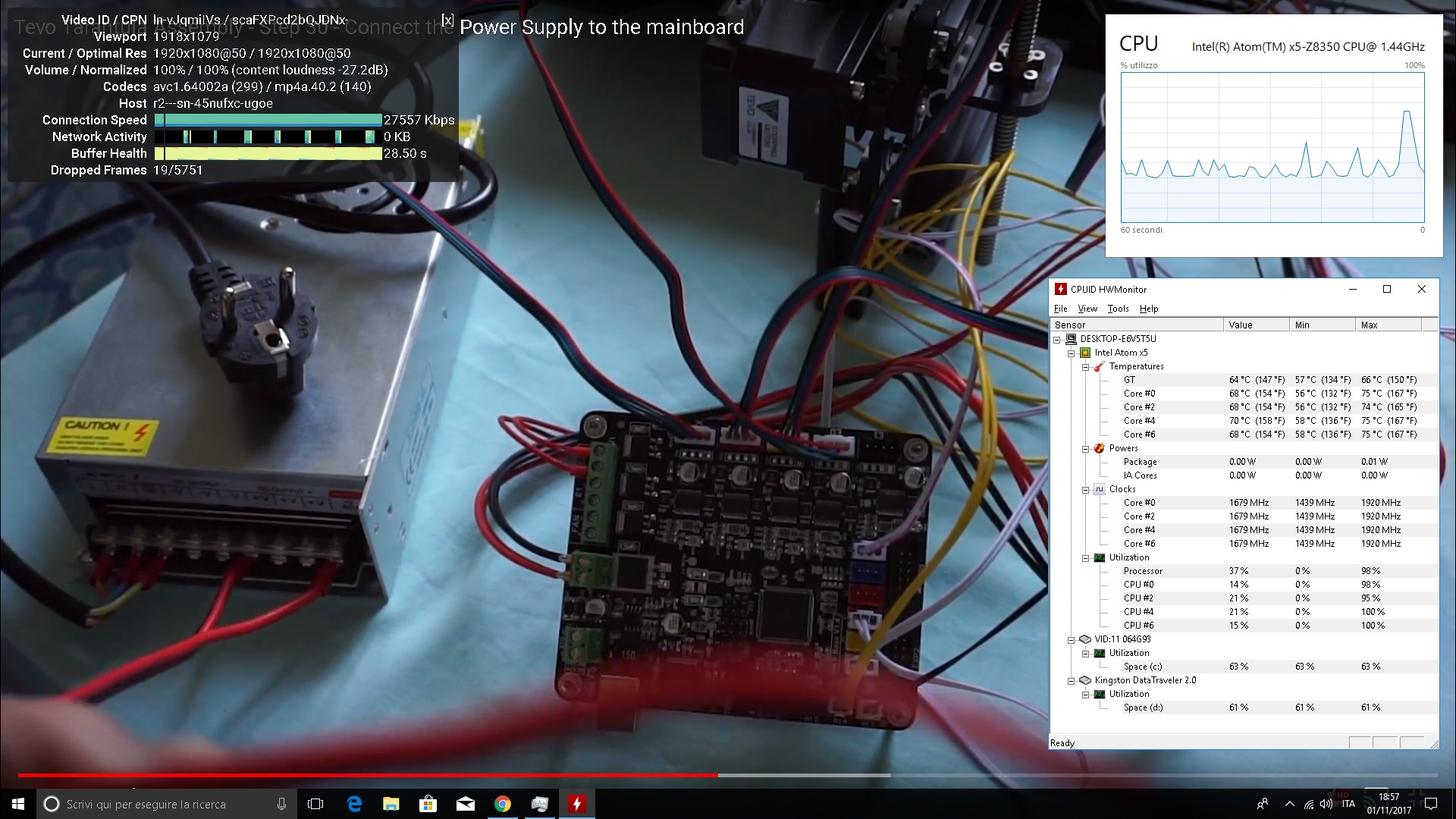Minimize the CPUID HWMonitor window
This screenshot has width=1456, height=819.
coord(1352,289)
